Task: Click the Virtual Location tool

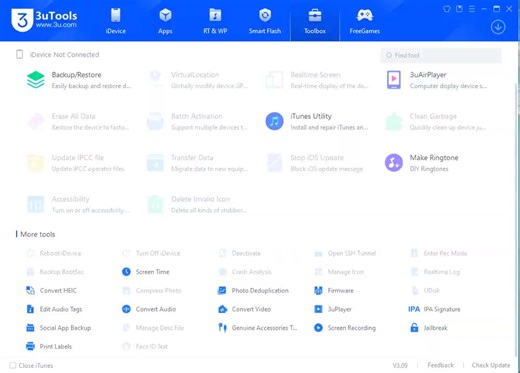Action: coord(199,80)
